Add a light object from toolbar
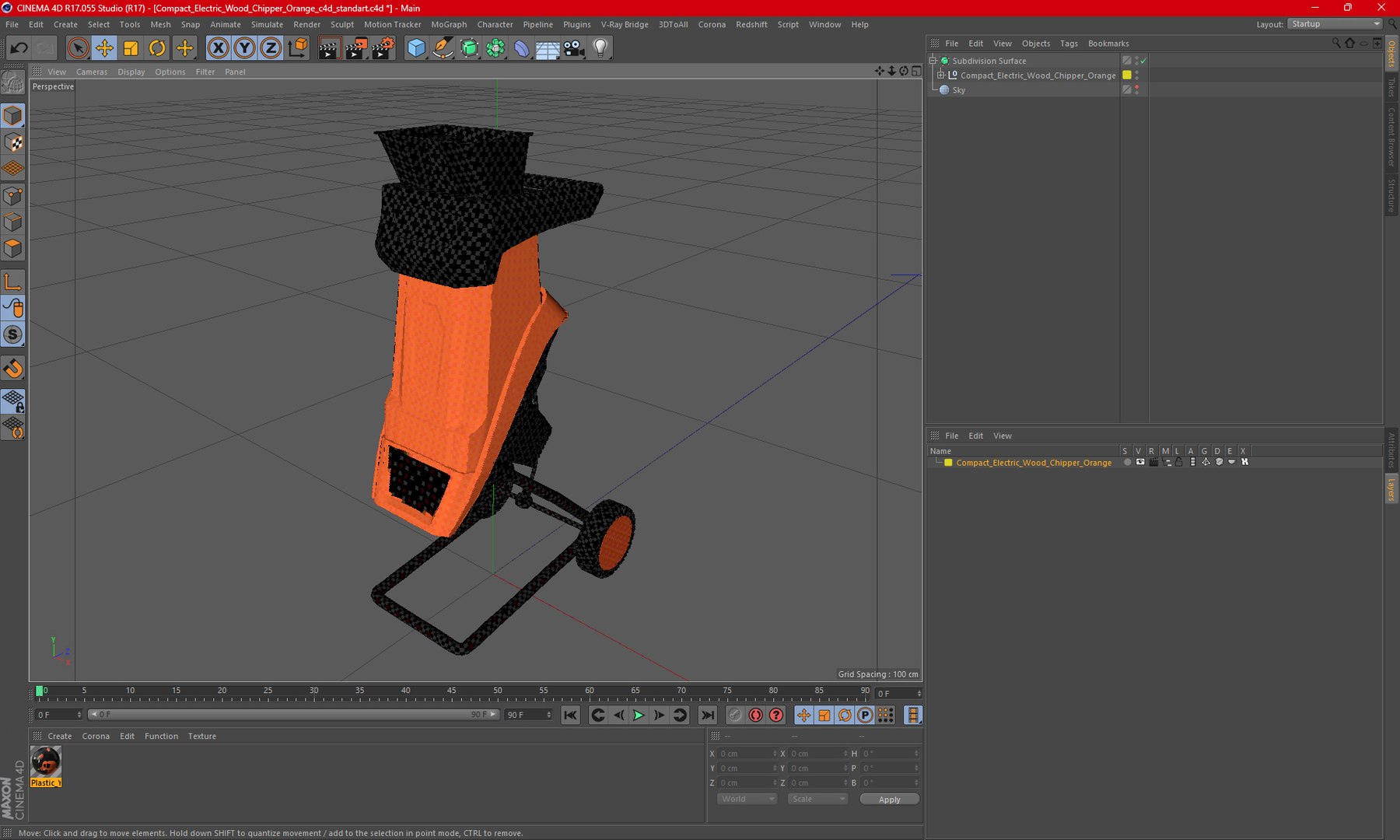Image resolution: width=1400 pixels, height=840 pixels. pos(600,48)
